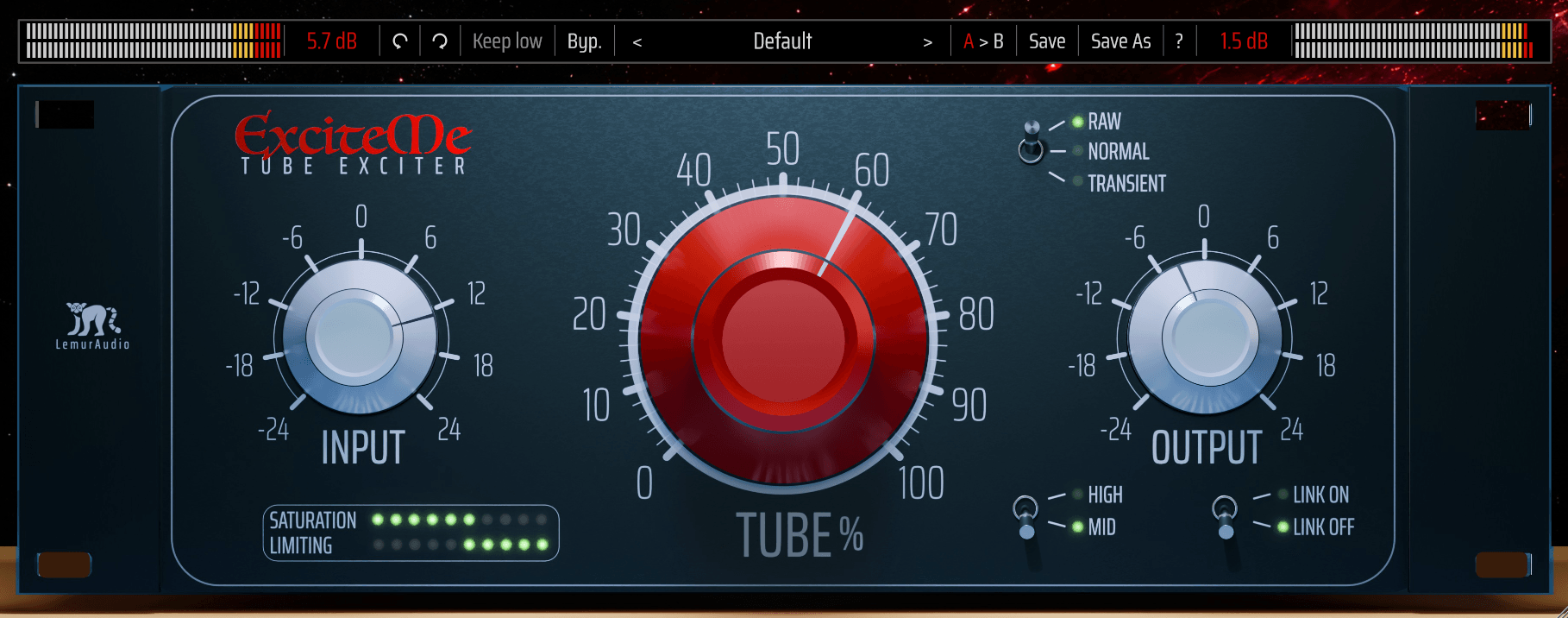Click Save As button
Screen dimensions: 1568x618
[x=1120, y=41]
